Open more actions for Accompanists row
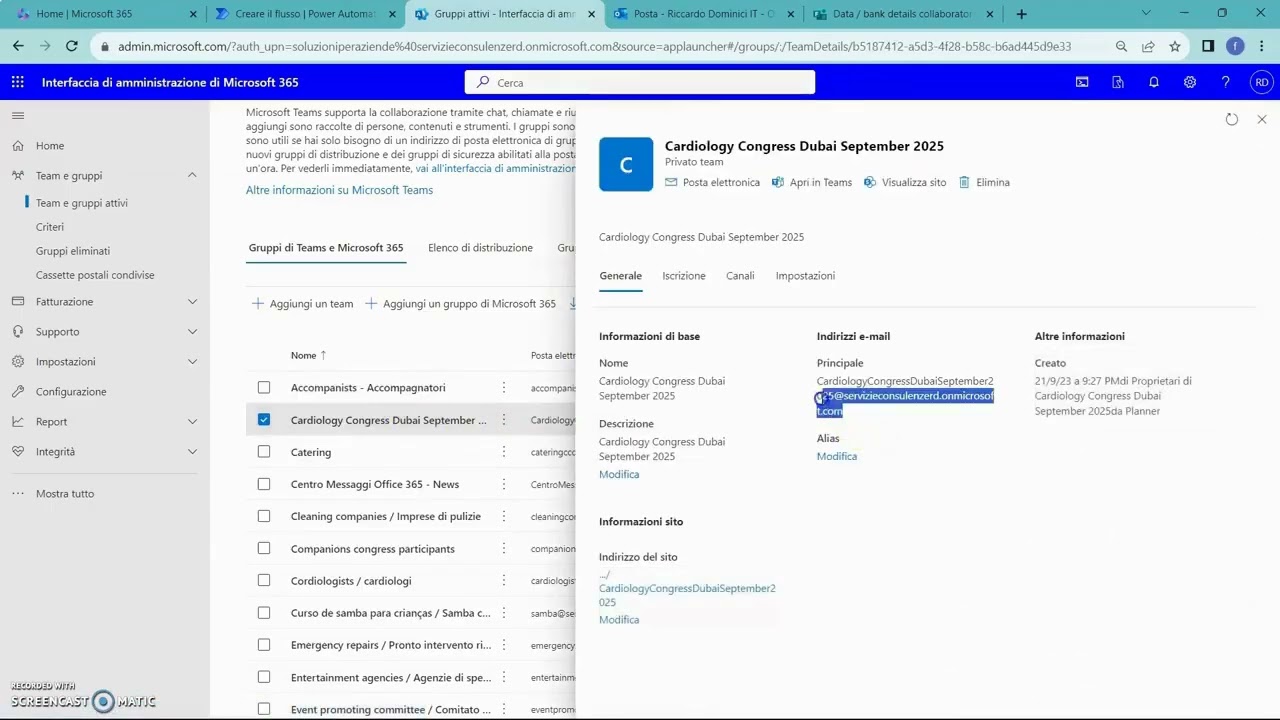This screenshot has width=1280, height=720. coord(504,387)
